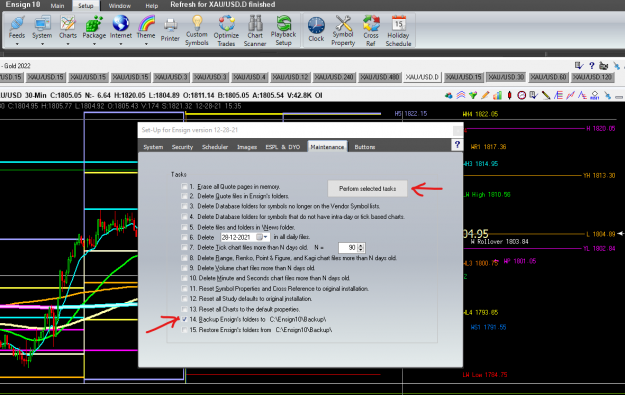This screenshot has height=395, width=625.
Task: Click the red circle compass icon
Action: pos(521,95)
